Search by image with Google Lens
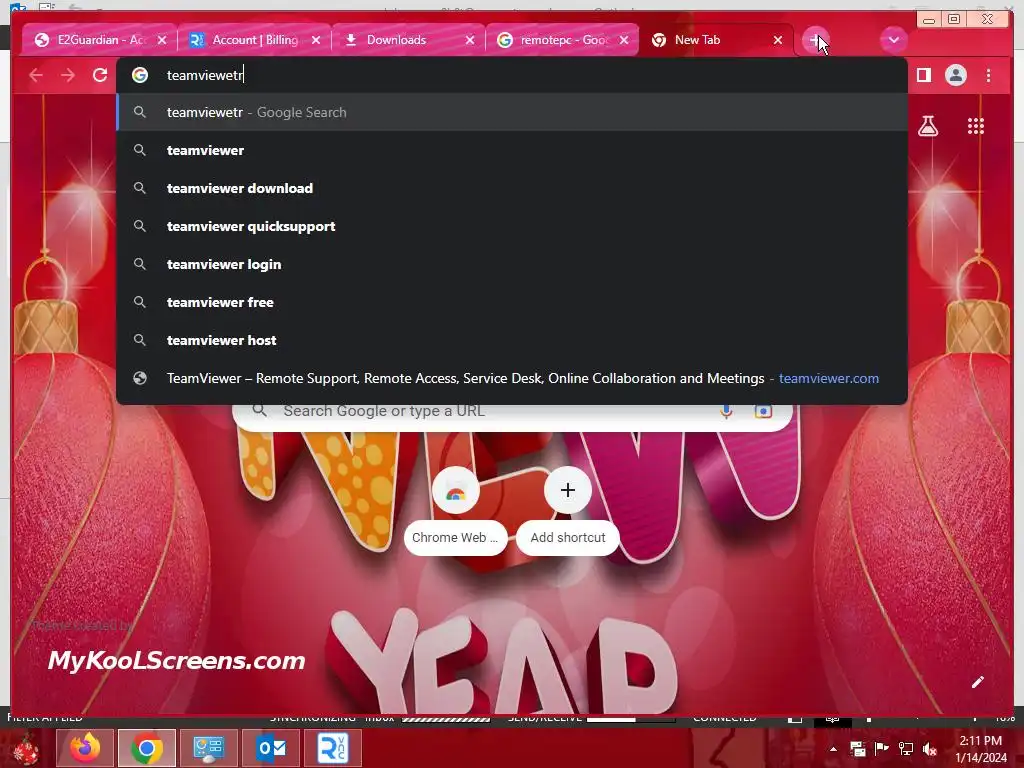1024x768 pixels. point(763,411)
